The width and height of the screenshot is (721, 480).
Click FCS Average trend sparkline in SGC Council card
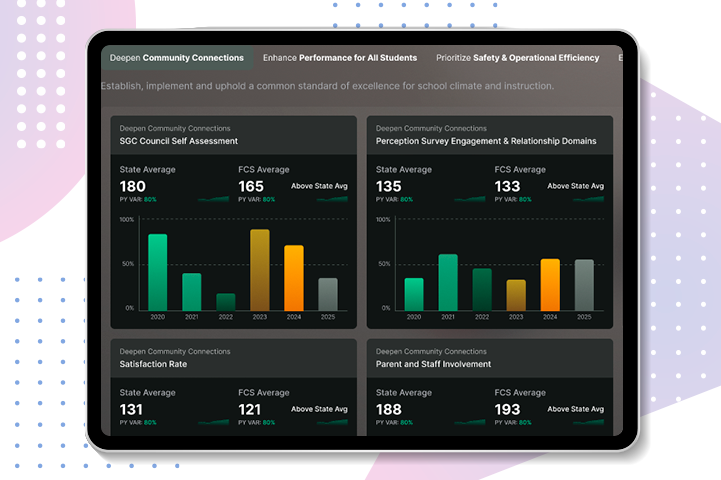click(332, 199)
